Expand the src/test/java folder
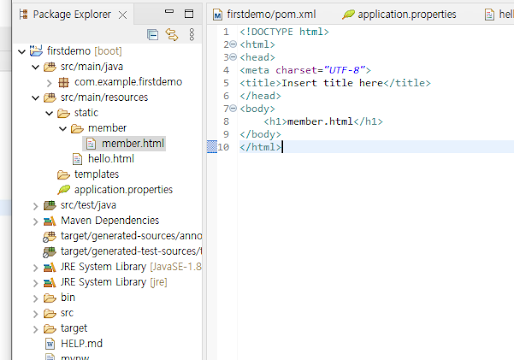The width and height of the screenshot is (514, 360). [36, 206]
